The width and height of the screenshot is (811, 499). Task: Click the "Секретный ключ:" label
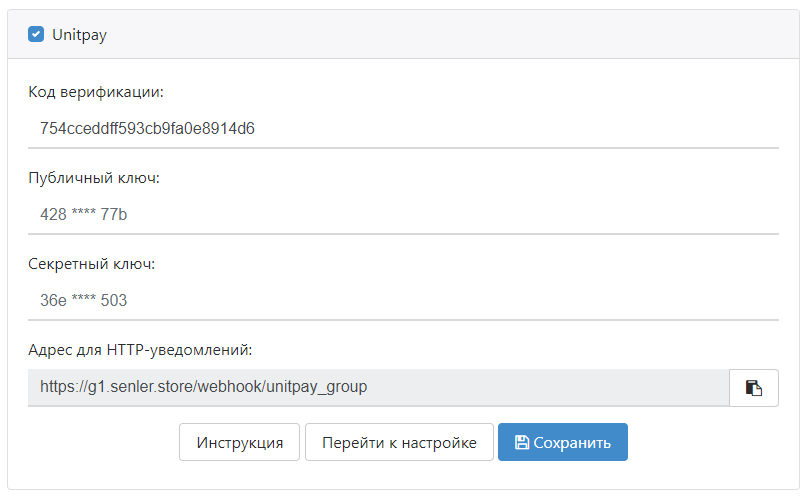(92, 264)
